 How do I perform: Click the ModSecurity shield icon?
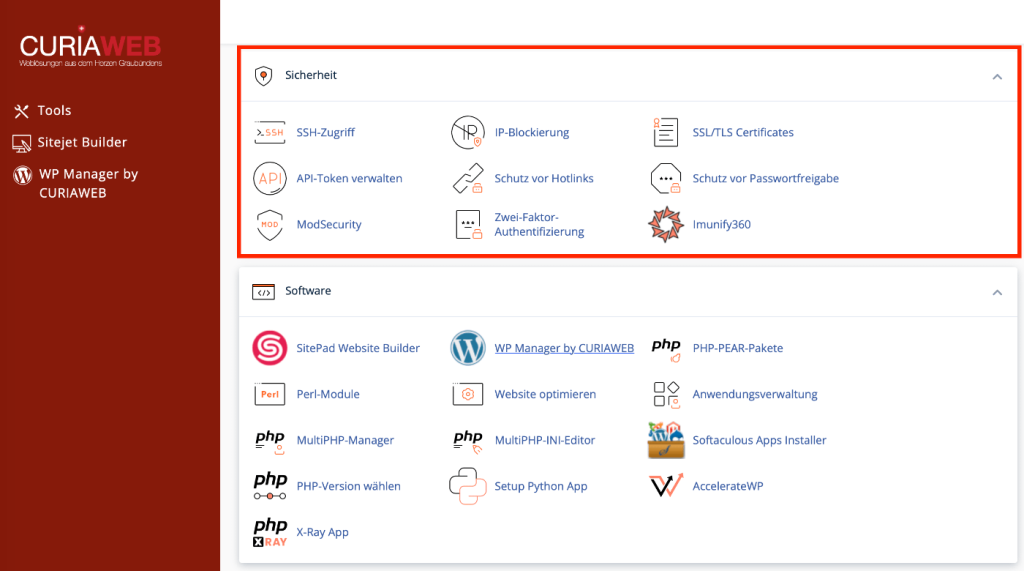(x=270, y=225)
